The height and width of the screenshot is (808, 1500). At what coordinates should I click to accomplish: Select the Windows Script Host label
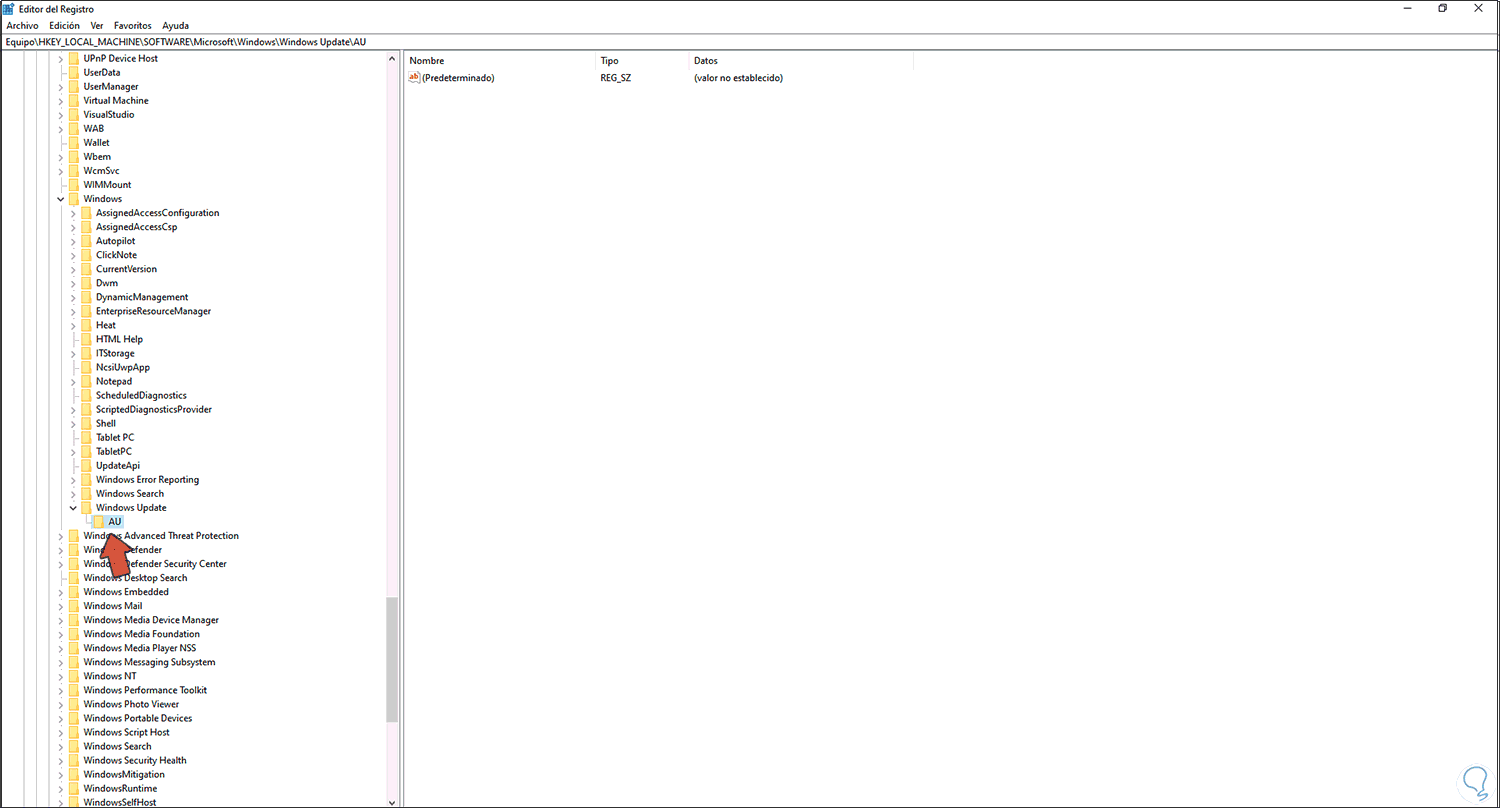pyautogui.click(x=126, y=731)
